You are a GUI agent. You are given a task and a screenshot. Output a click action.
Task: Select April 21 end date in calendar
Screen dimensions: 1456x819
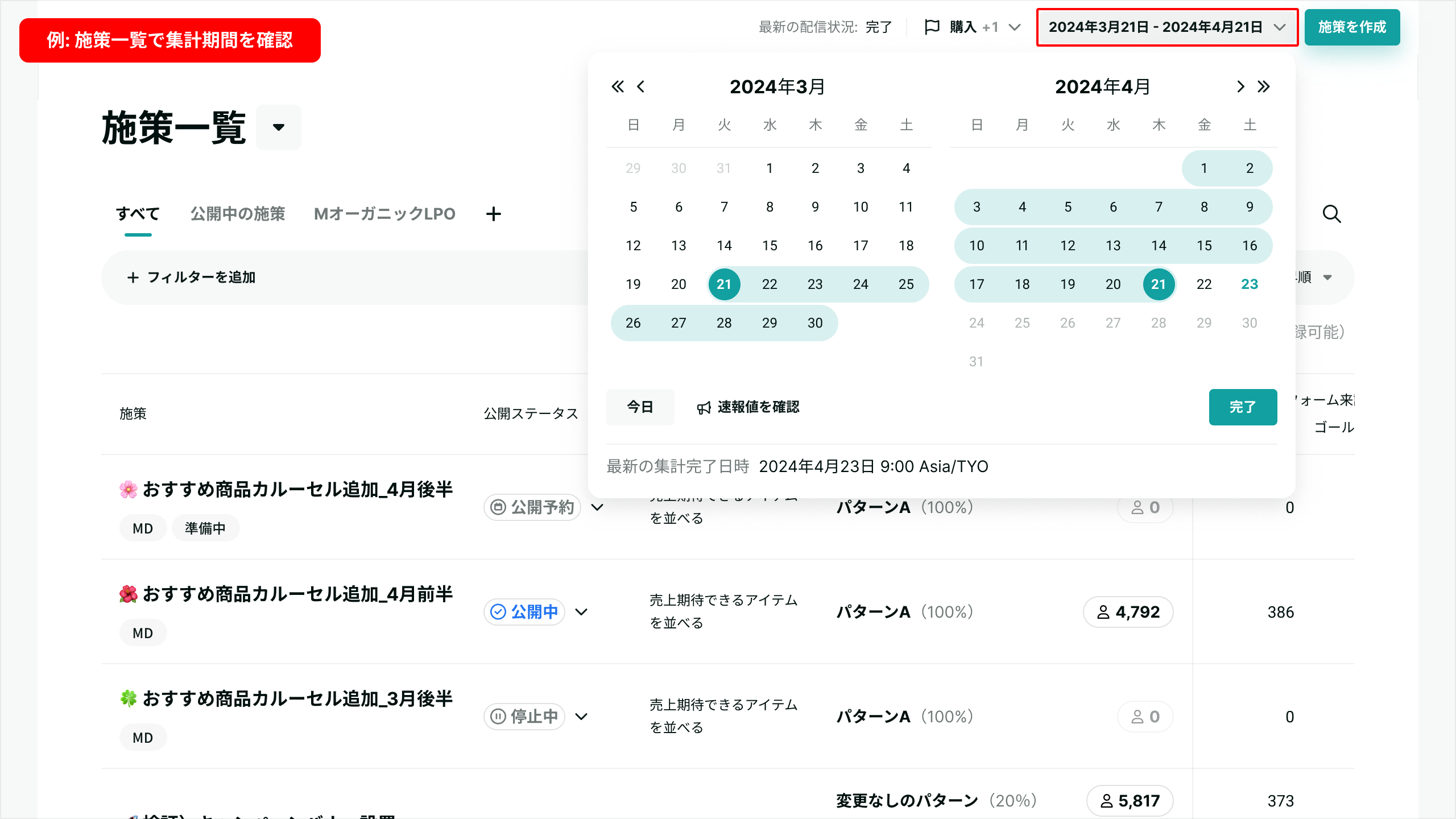pyautogui.click(x=1159, y=284)
